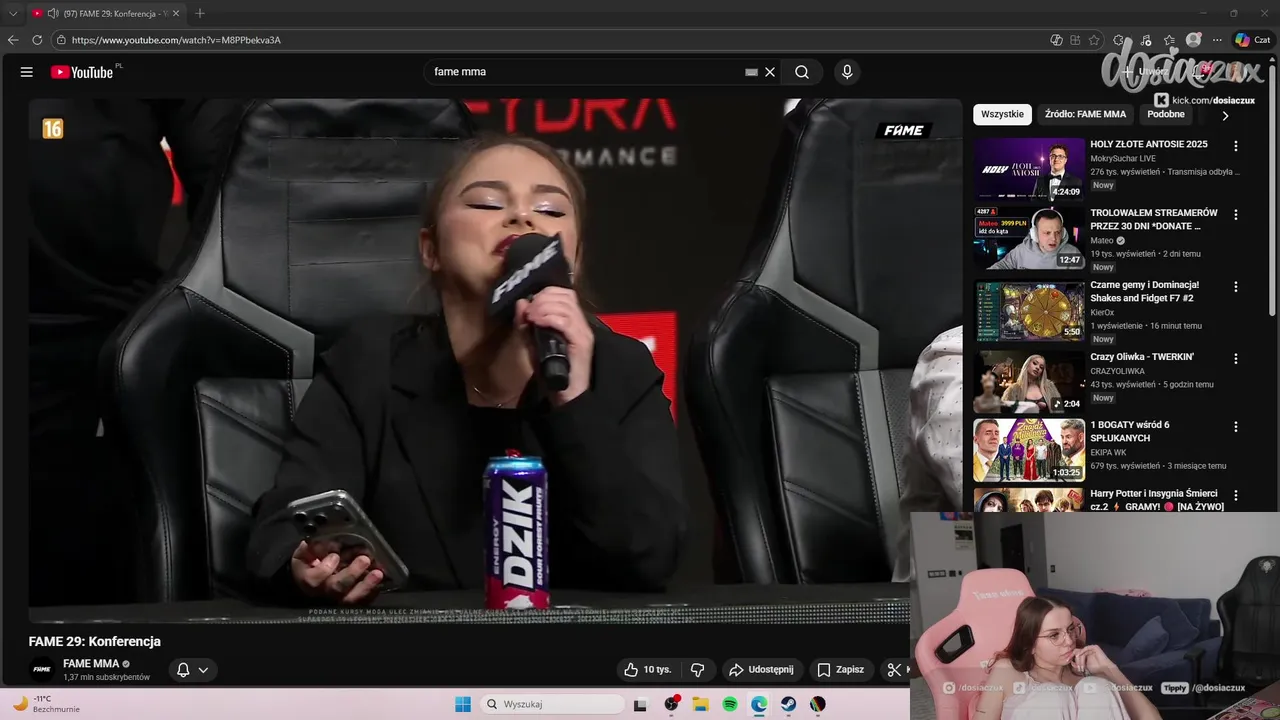Open options for 1 BOGATY video

[x=1235, y=427]
